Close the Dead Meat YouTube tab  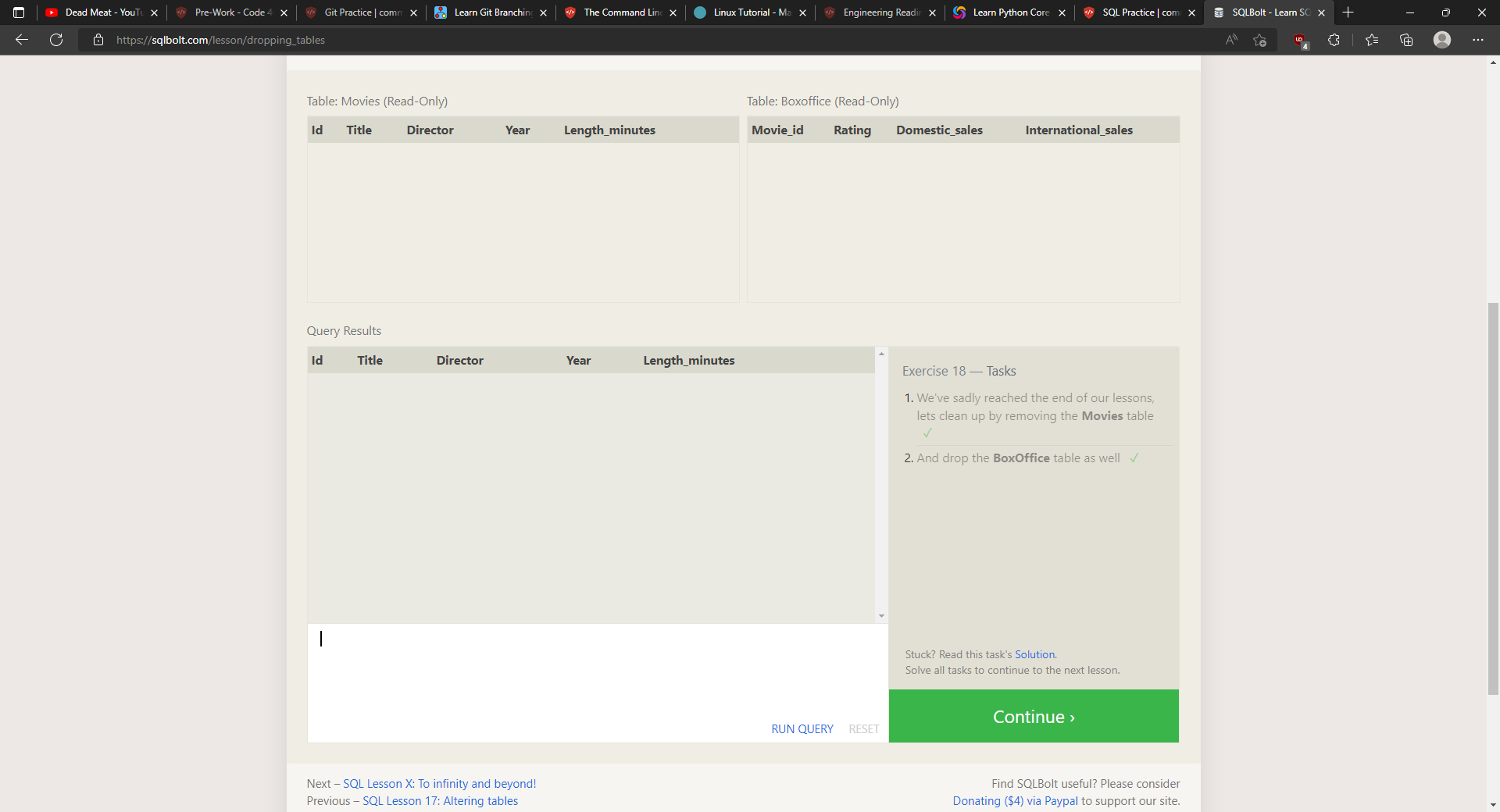(154, 12)
